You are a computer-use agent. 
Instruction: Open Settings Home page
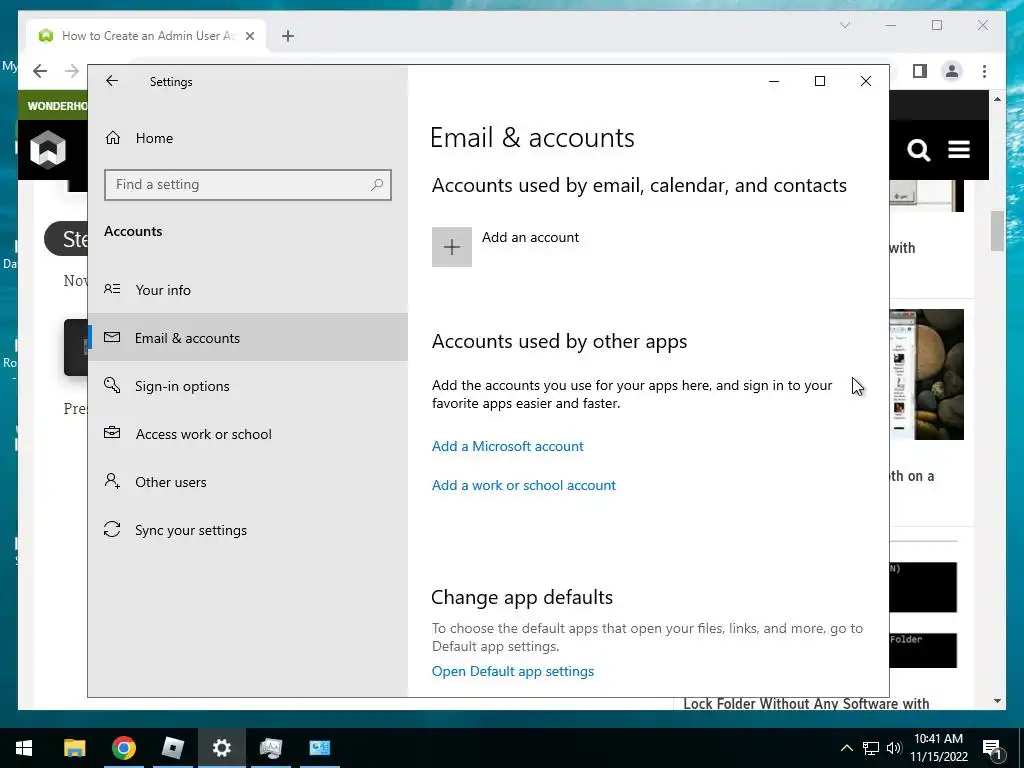(154, 138)
